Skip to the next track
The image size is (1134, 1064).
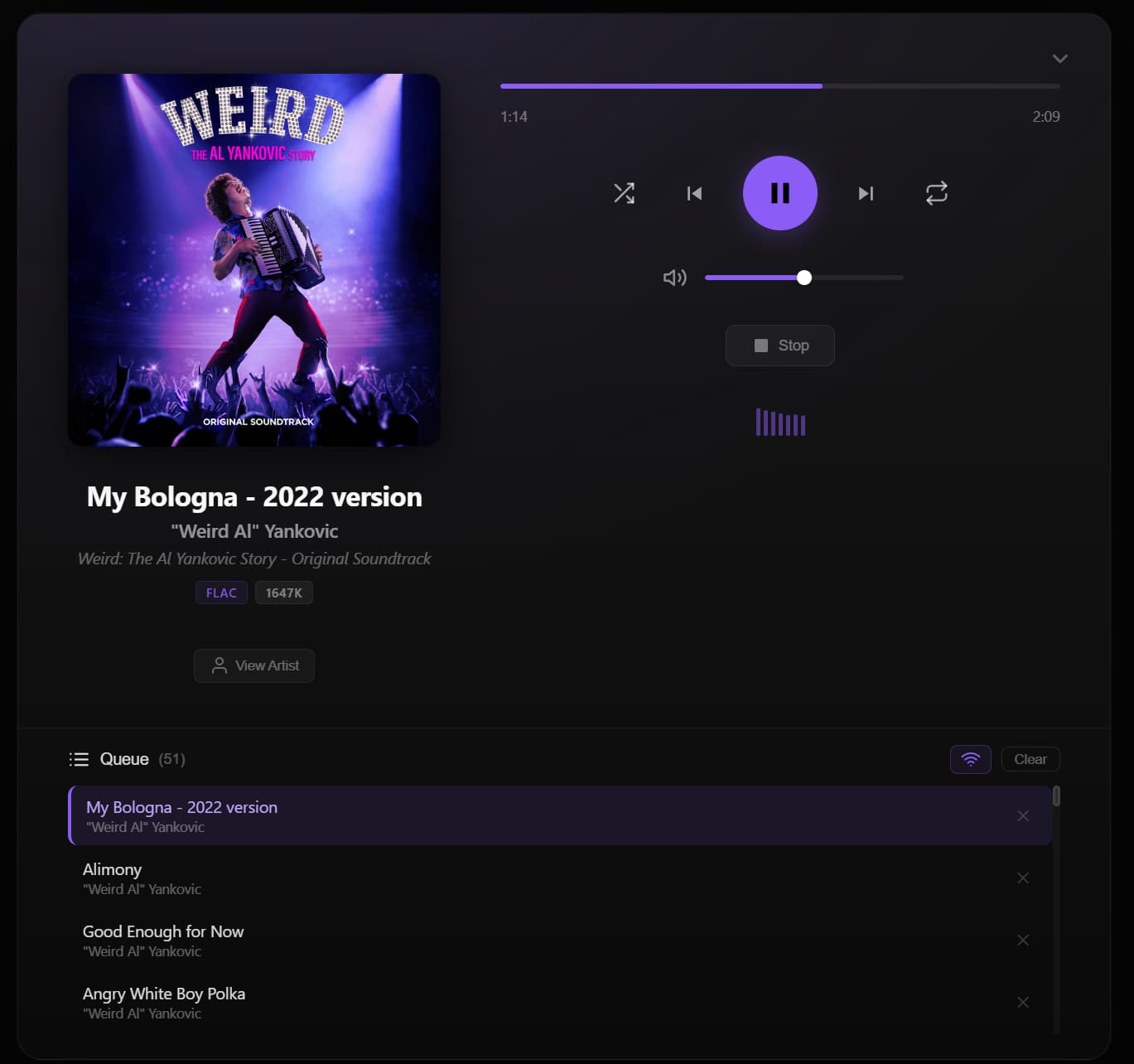point(866,193)
